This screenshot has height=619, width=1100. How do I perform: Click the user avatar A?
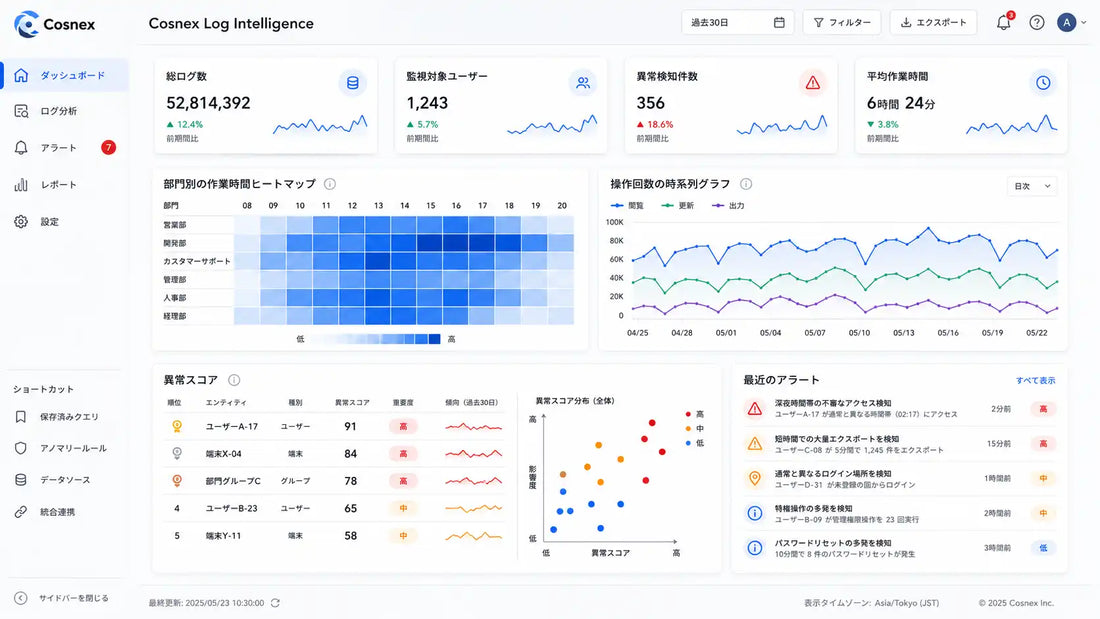tap(1066, 22)
